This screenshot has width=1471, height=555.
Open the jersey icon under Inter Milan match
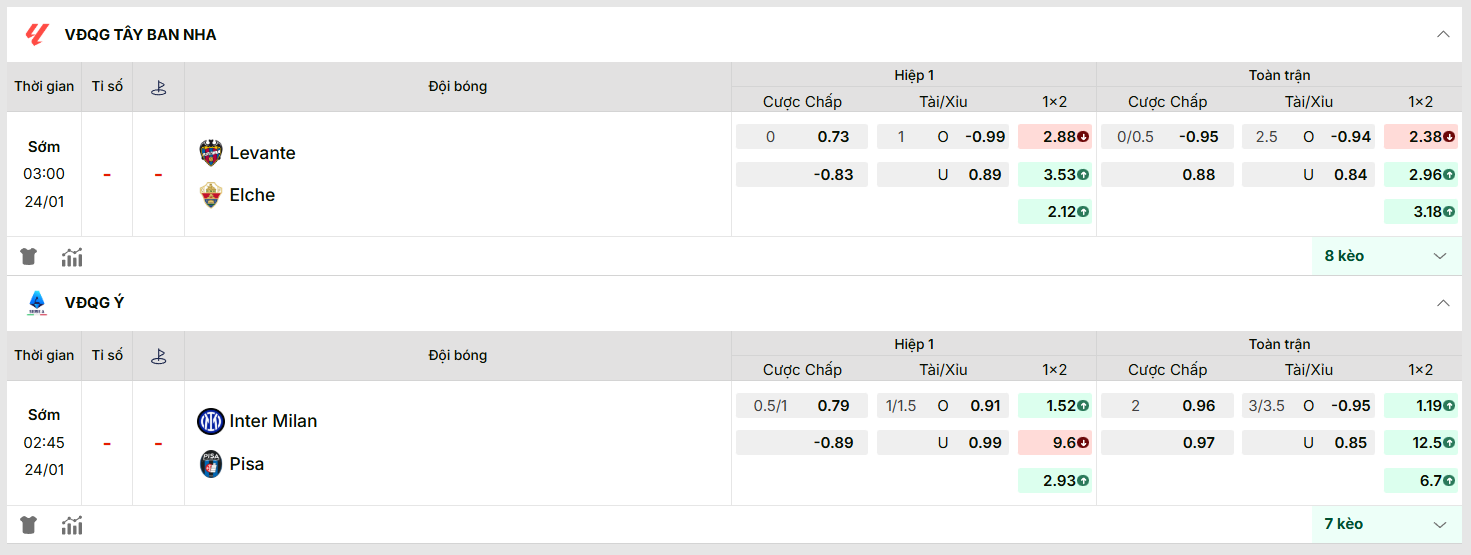28,525
